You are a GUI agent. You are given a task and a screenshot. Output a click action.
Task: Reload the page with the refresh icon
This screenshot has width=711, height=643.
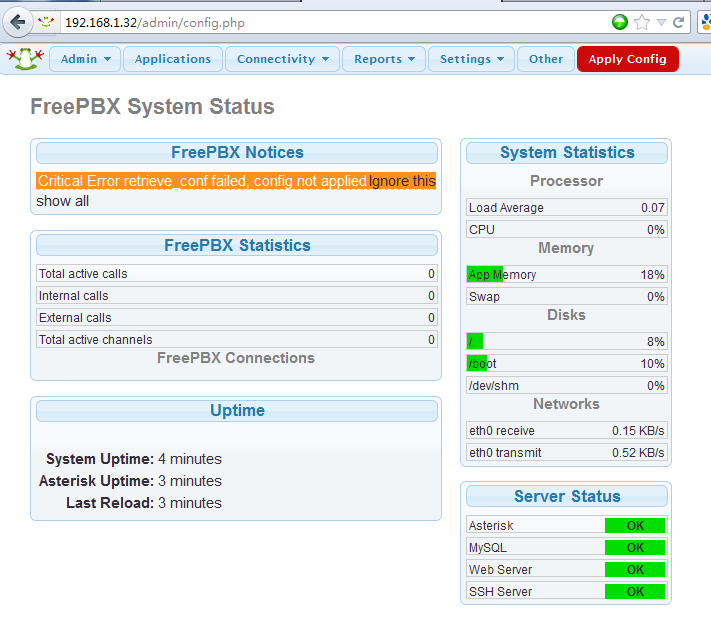point(678,22)
